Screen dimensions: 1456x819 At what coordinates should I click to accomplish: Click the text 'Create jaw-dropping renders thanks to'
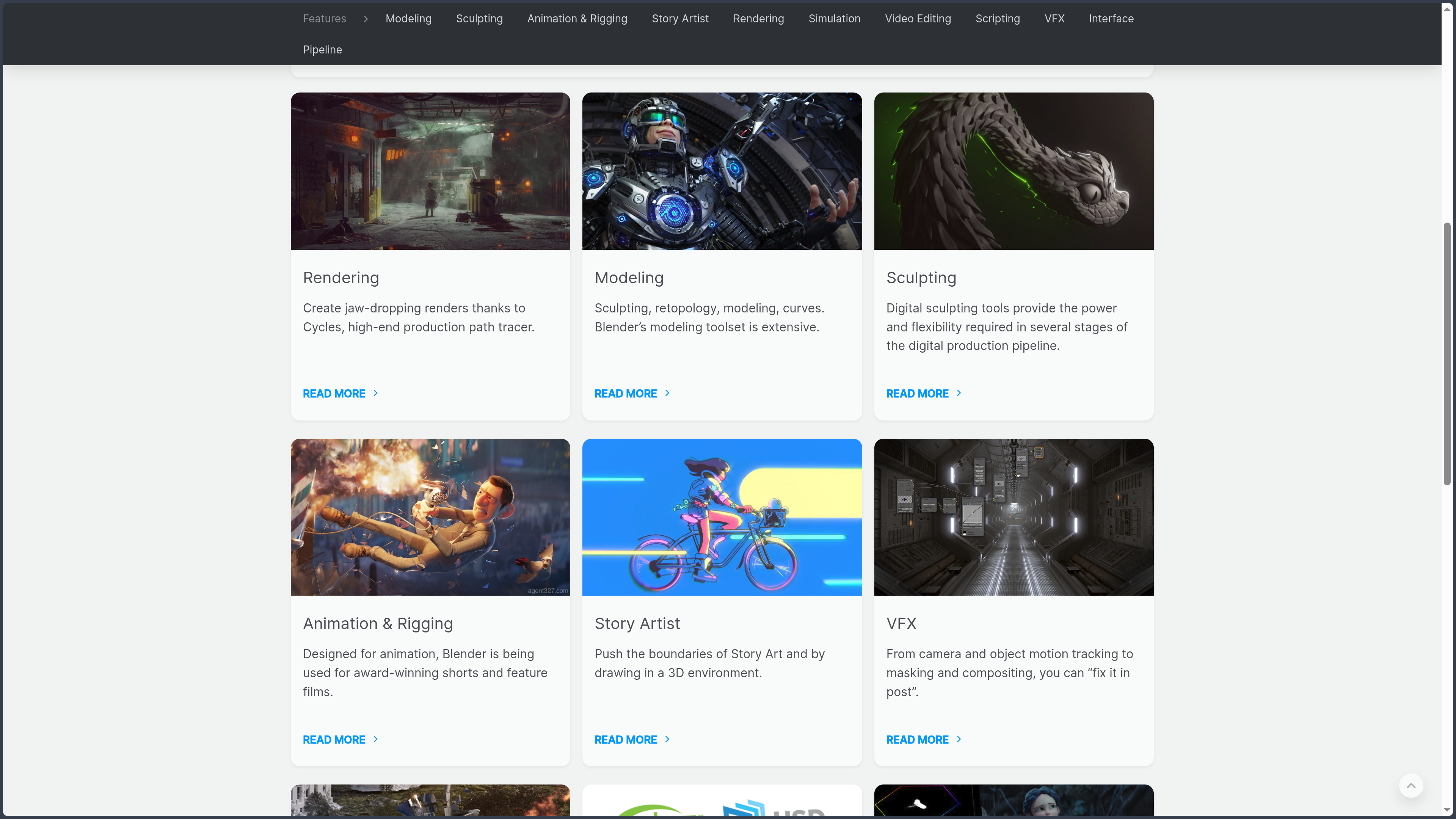click(x=414, y=309)
